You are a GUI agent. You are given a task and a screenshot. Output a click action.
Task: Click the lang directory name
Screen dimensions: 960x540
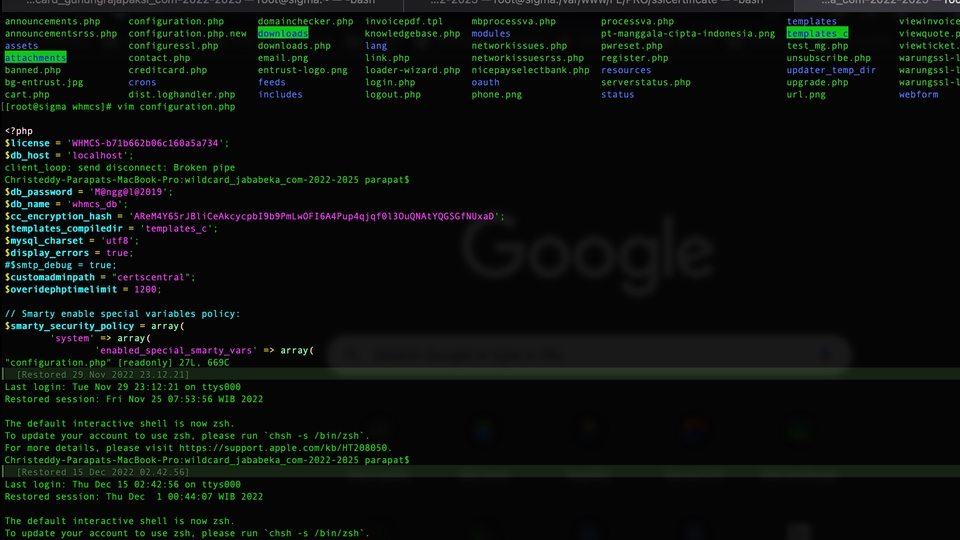(x=376, y=46)
